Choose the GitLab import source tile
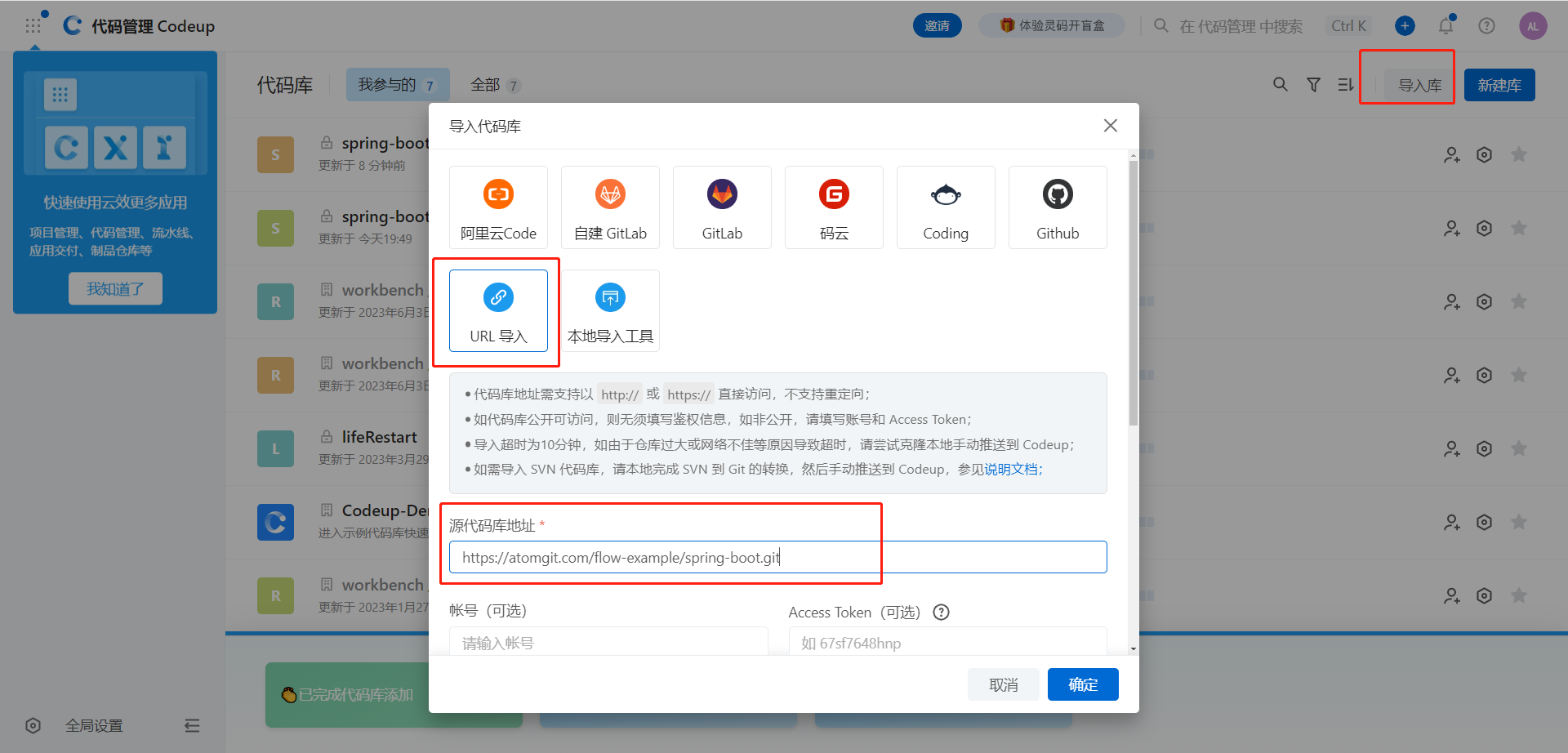Image resolution: width=1568 pixels, height=753 pixels. 722,207
